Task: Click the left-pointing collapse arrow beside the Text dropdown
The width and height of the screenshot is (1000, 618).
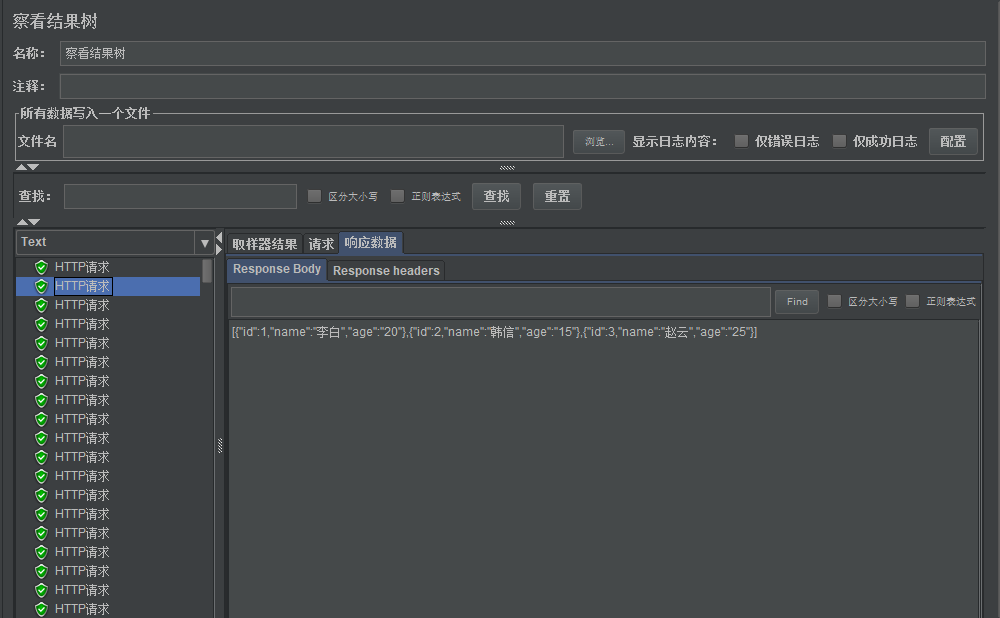Action: point(220,236)
